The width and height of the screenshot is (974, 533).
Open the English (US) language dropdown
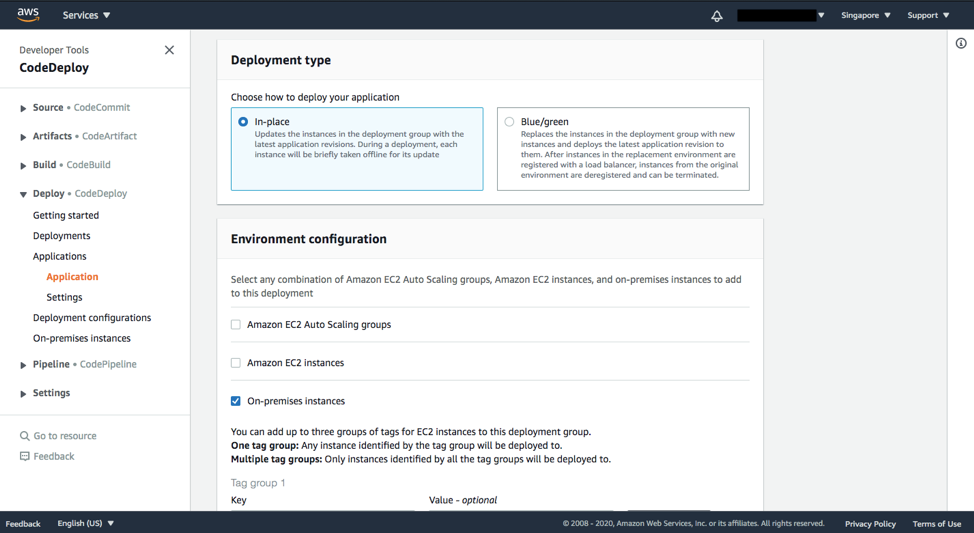[86, 523]
